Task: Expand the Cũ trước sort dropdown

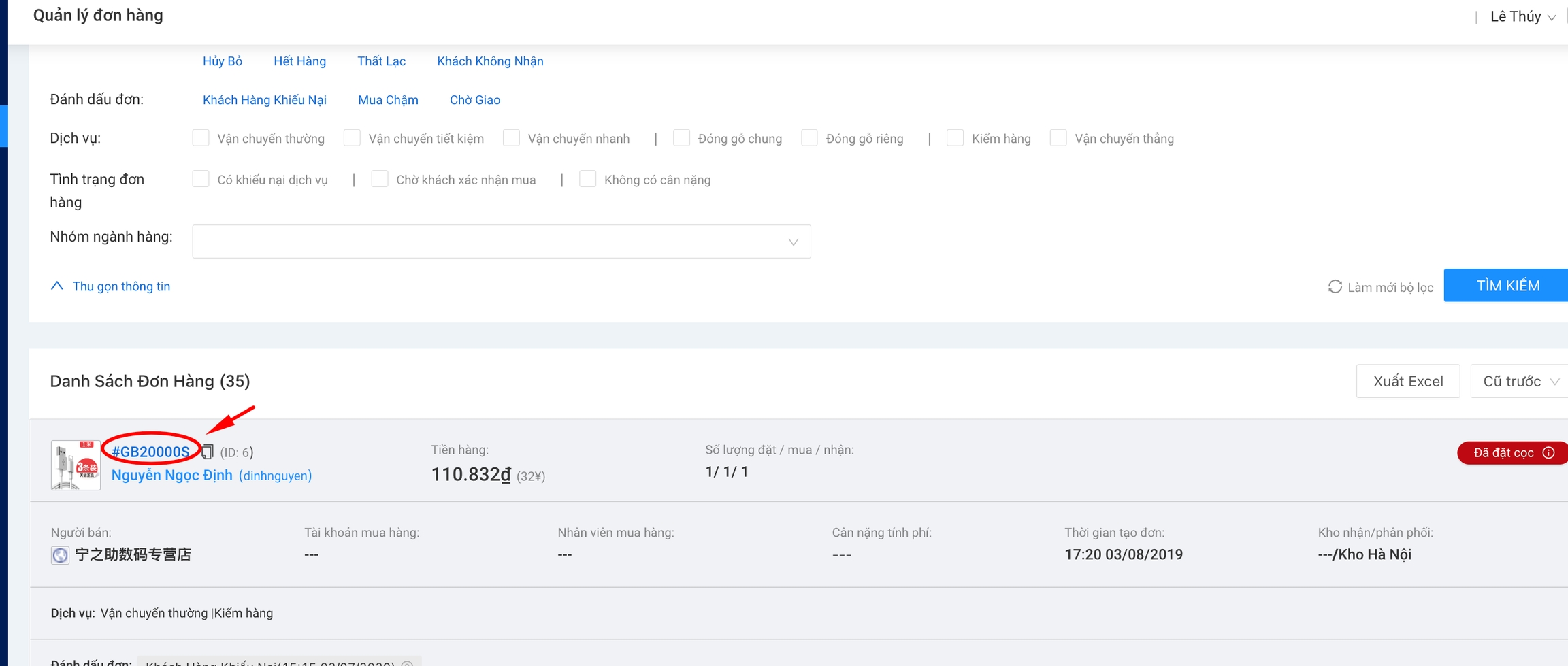Action: (x=1520, y=382)
